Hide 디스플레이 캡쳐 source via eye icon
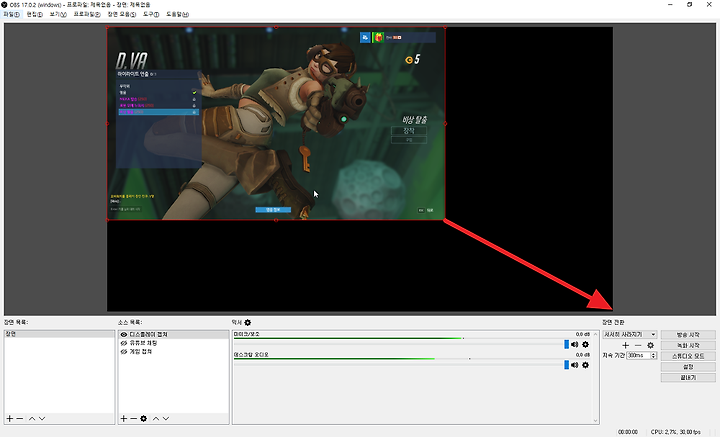This screenshot has height=437, width=720. click(124, 335)
